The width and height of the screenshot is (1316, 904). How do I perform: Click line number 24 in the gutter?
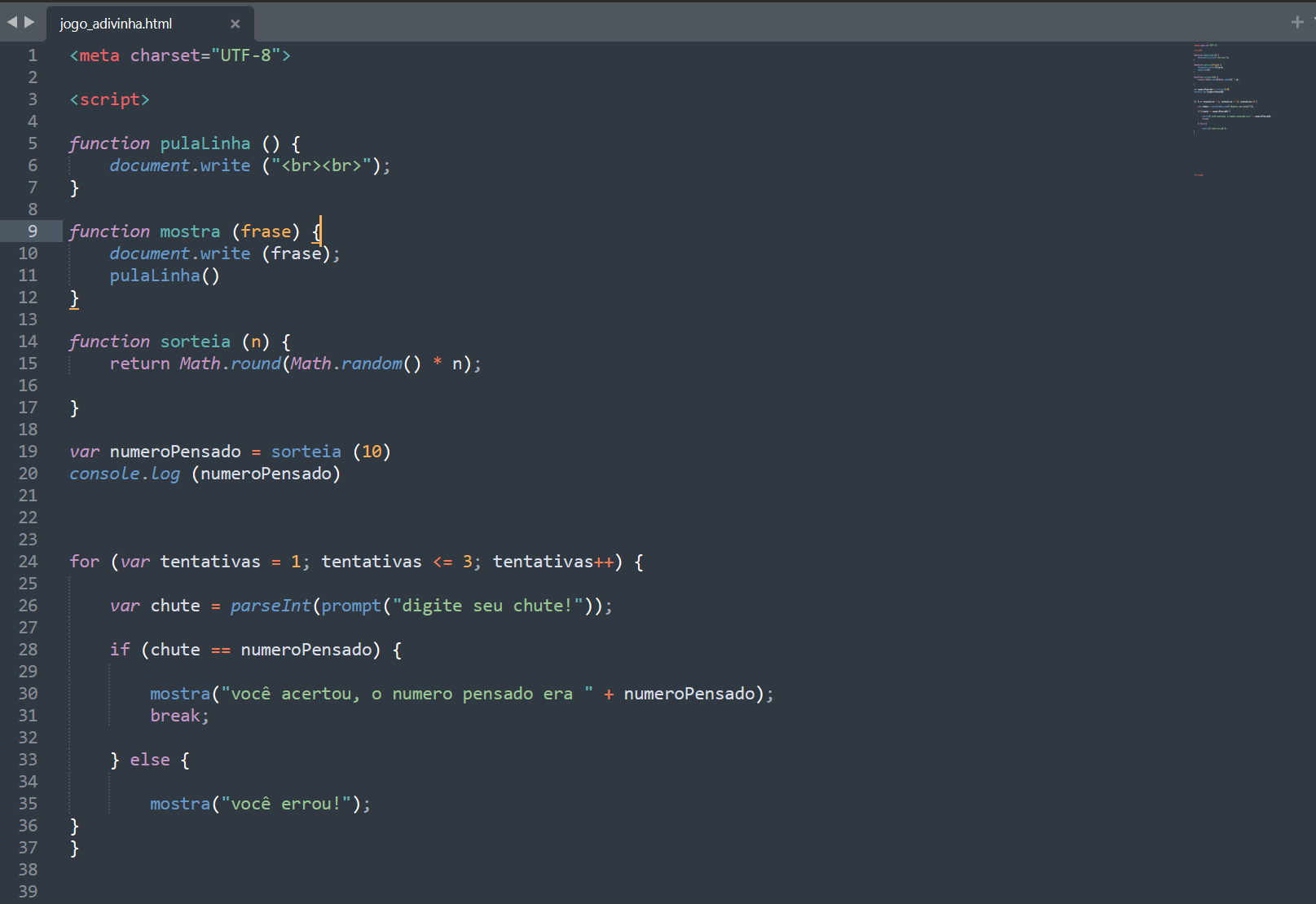click(28, 562)
